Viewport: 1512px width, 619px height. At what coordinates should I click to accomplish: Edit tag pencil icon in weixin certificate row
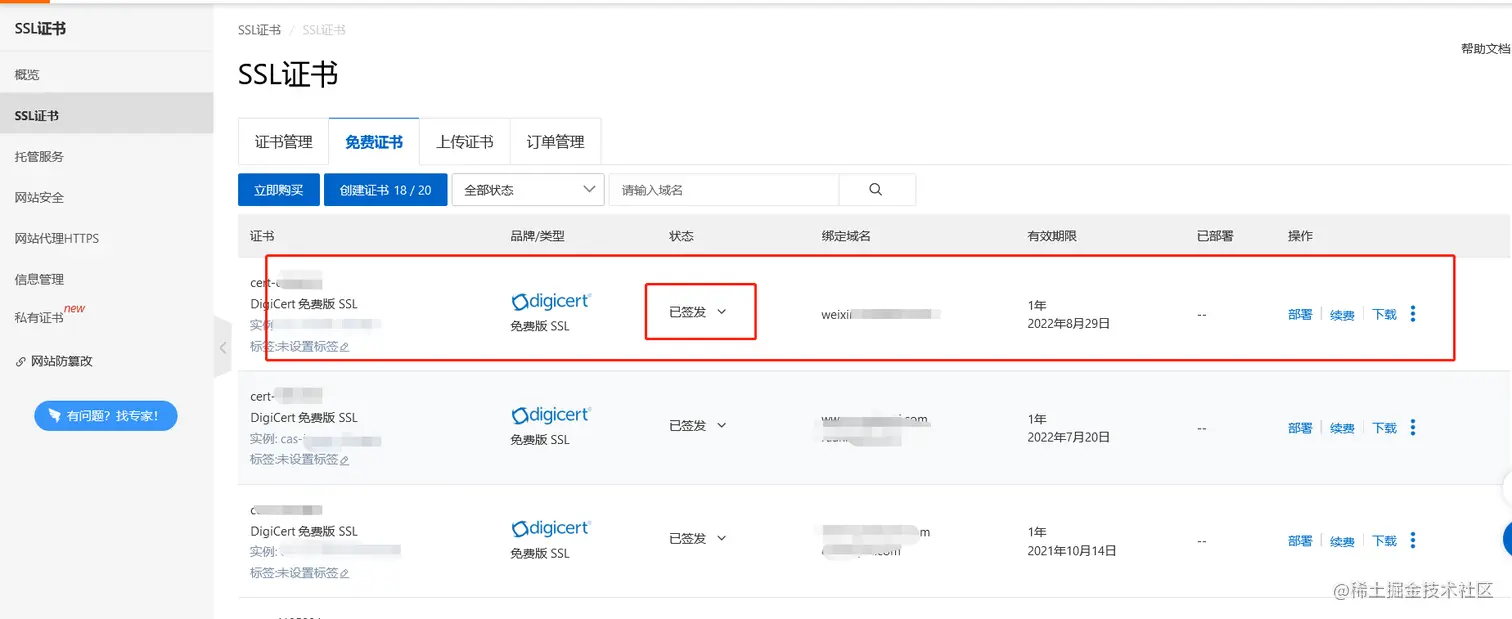pyautogui.click(x=344, y=347)
